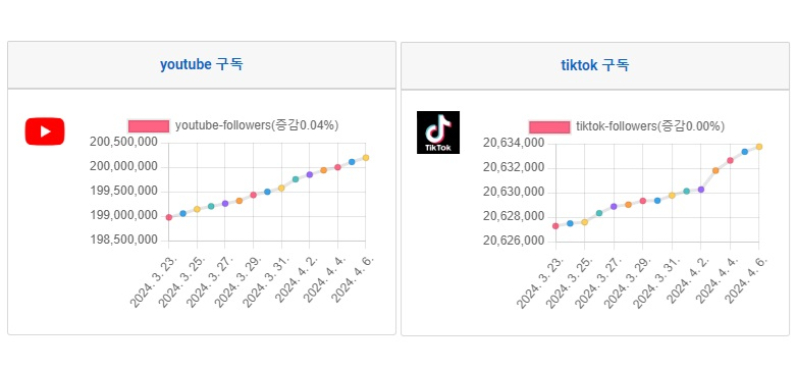Click the youtube-followers legend label text
The image size is (796, 371).
(x=257, y=125)
